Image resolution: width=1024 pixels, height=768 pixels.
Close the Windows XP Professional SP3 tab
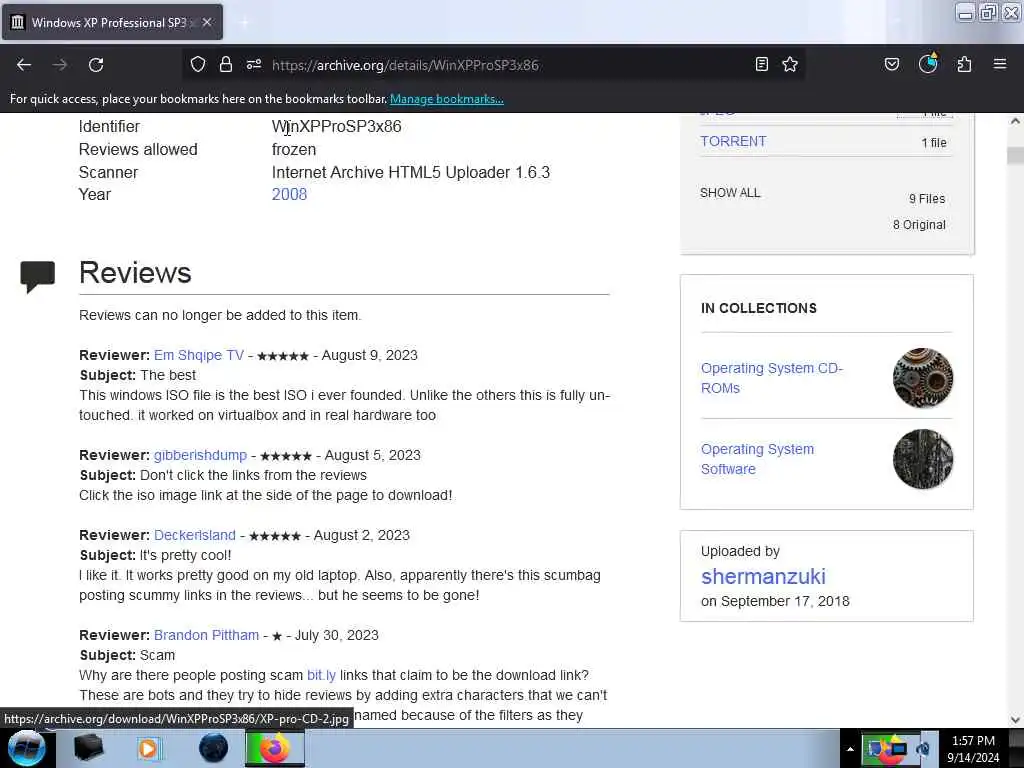pyautogui.click(x=207, y=22)
